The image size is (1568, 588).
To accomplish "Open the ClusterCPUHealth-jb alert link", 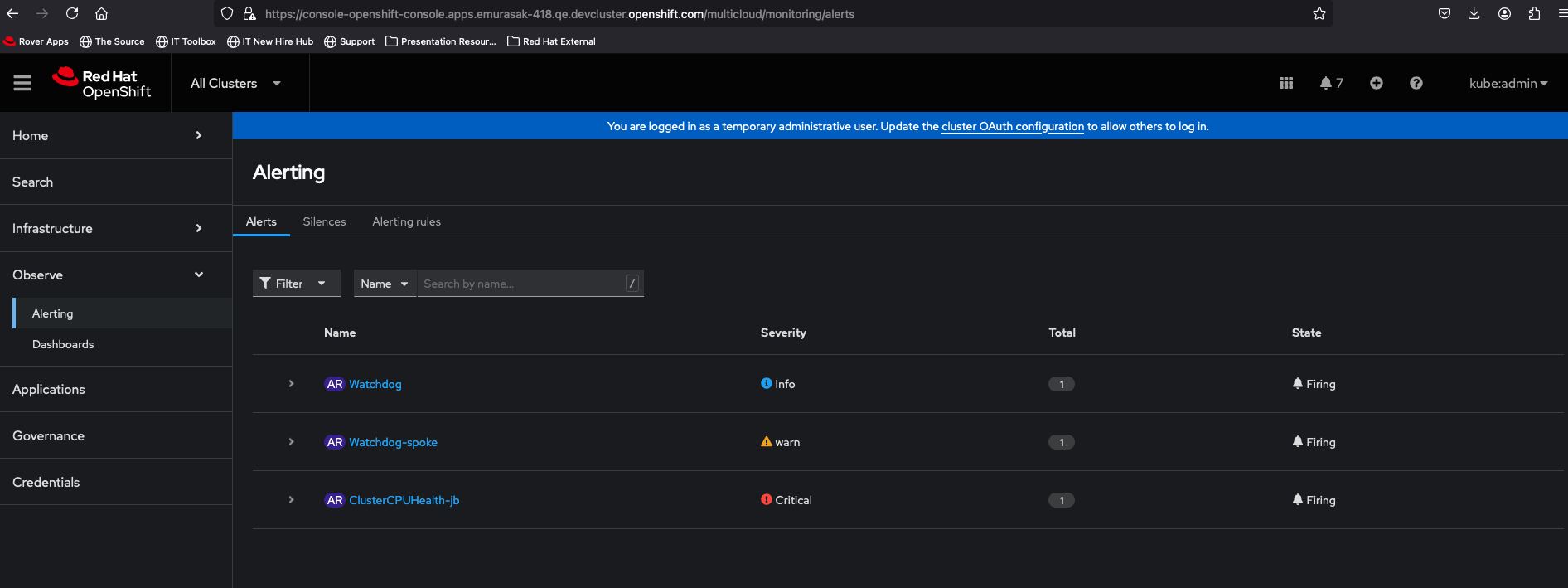I will tap(404, 500).
